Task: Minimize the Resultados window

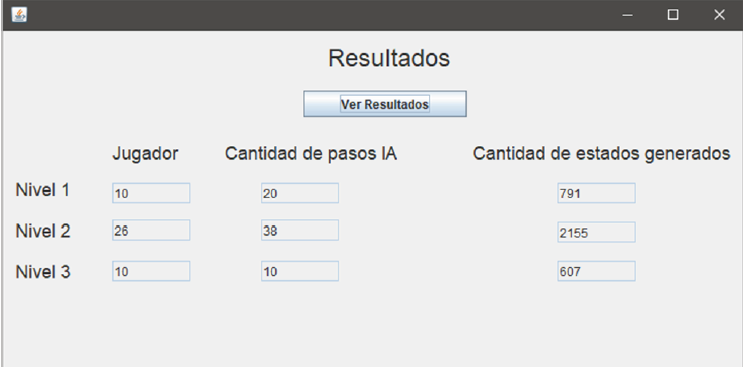Action: pos(628,15)
